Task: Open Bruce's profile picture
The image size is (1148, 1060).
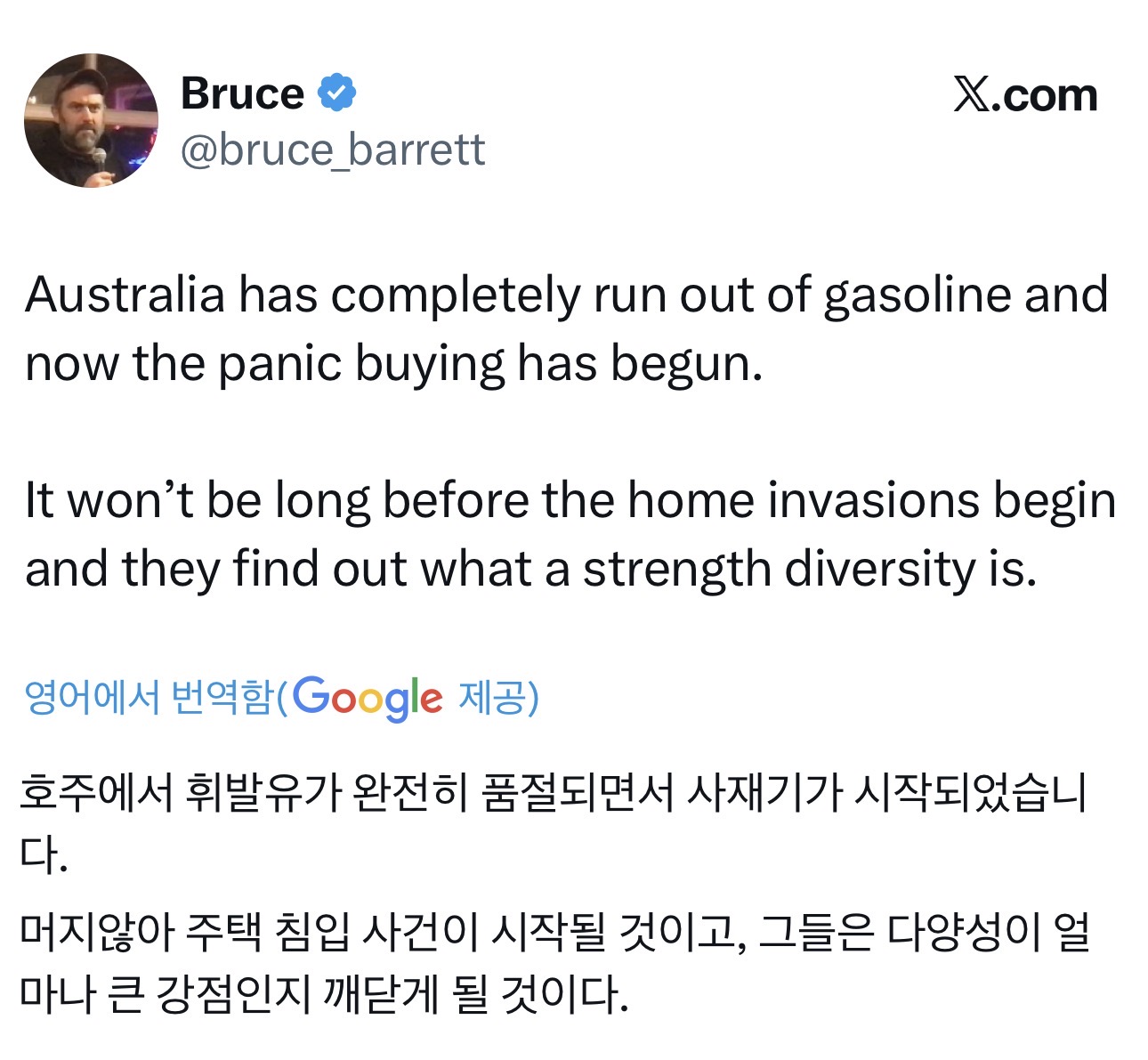Action: [91, 120]
